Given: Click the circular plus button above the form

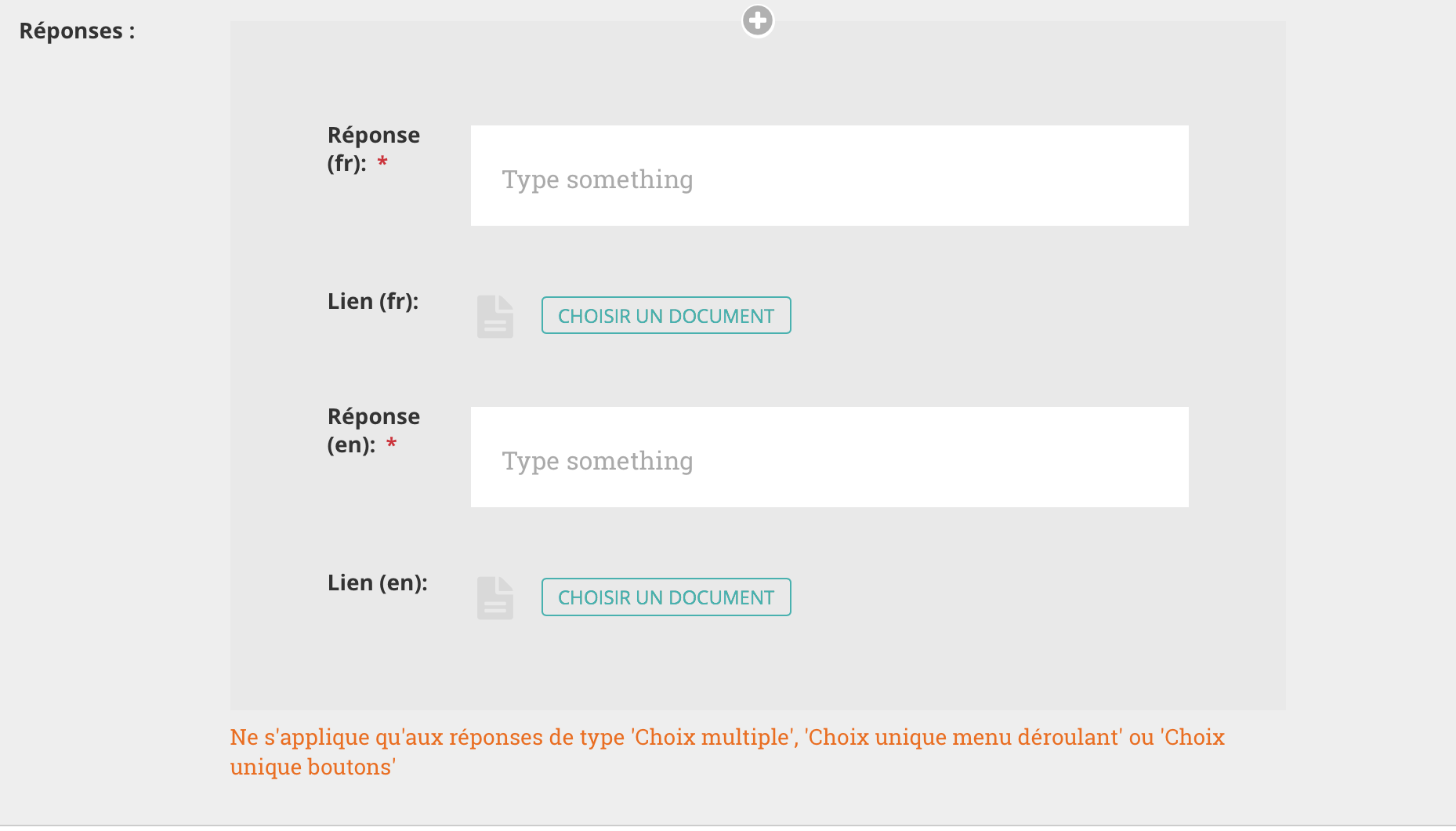Looking at the screenshot, I should (756, 21).
